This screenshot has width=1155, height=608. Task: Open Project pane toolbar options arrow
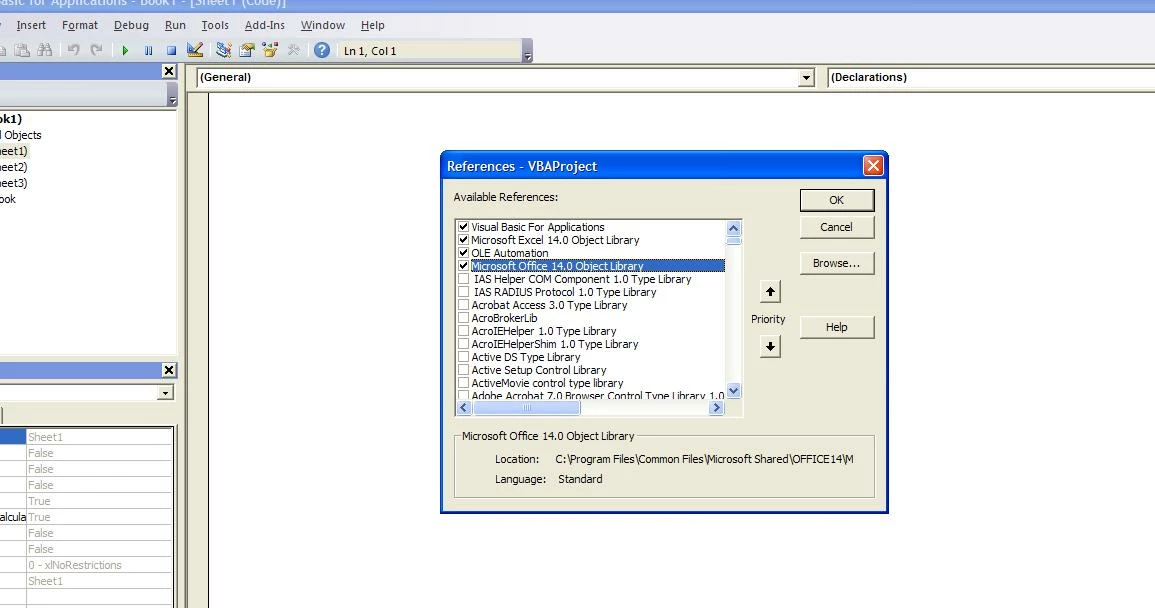point(172,95)
